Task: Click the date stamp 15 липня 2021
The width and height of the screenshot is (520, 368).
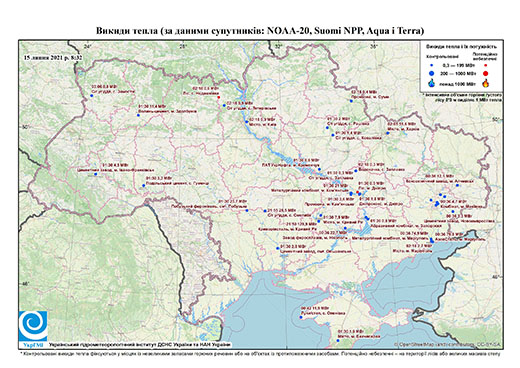Action: [x=53, y=57]
